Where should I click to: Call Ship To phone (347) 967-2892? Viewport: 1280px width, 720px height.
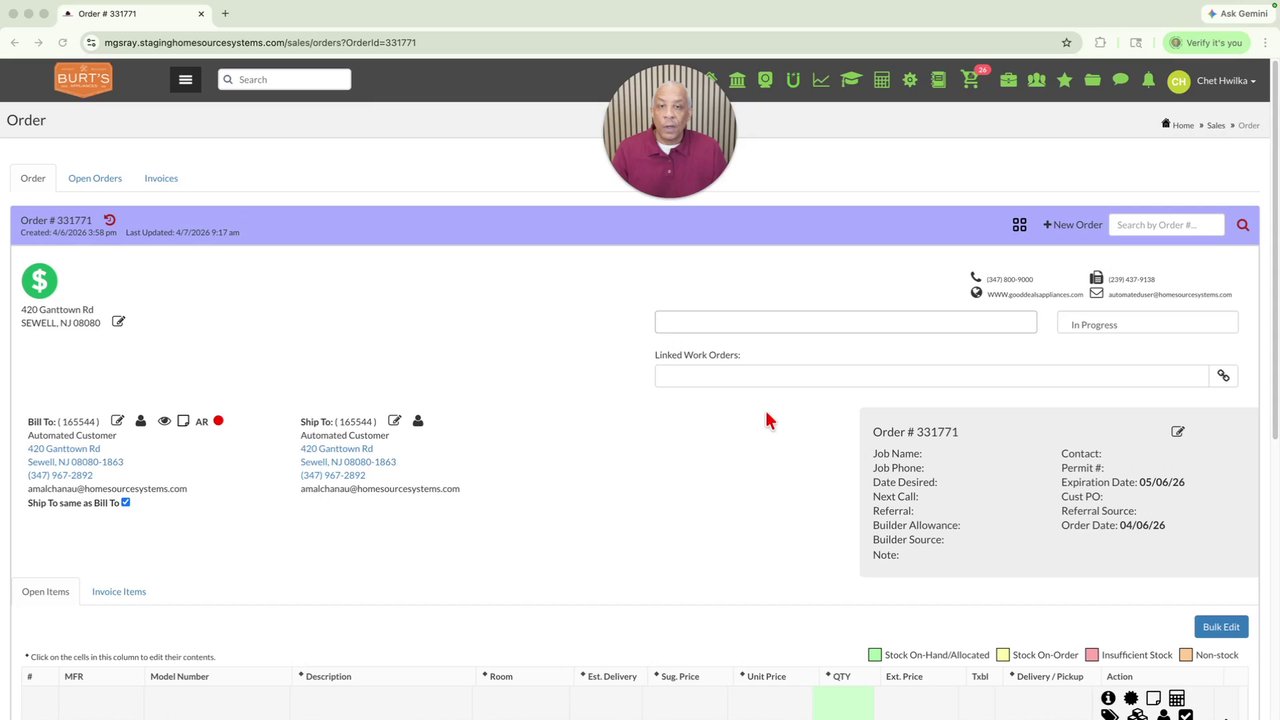tap(333, 476)
